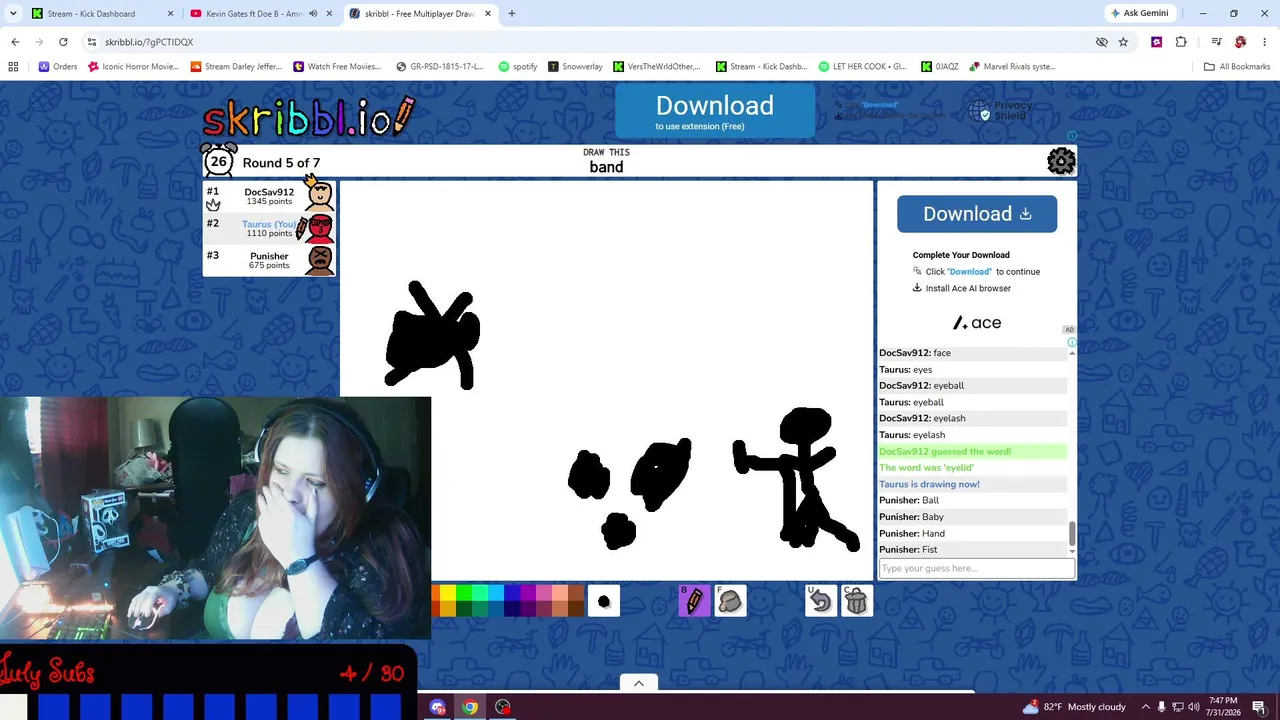Open the spotify bookmark

tap(518, 67)
